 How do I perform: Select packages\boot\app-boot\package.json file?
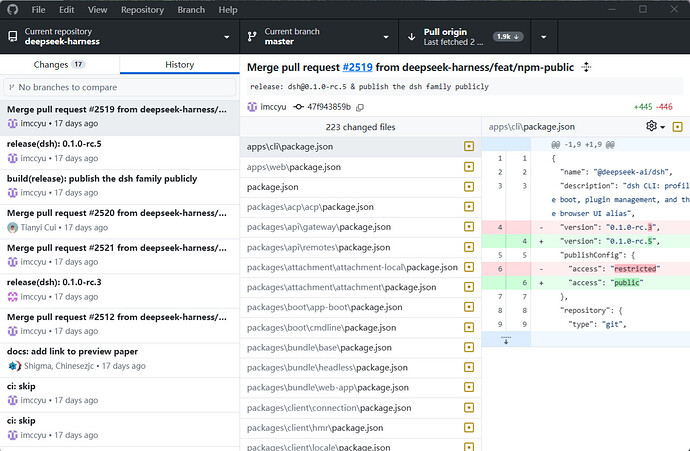(360, 307)
